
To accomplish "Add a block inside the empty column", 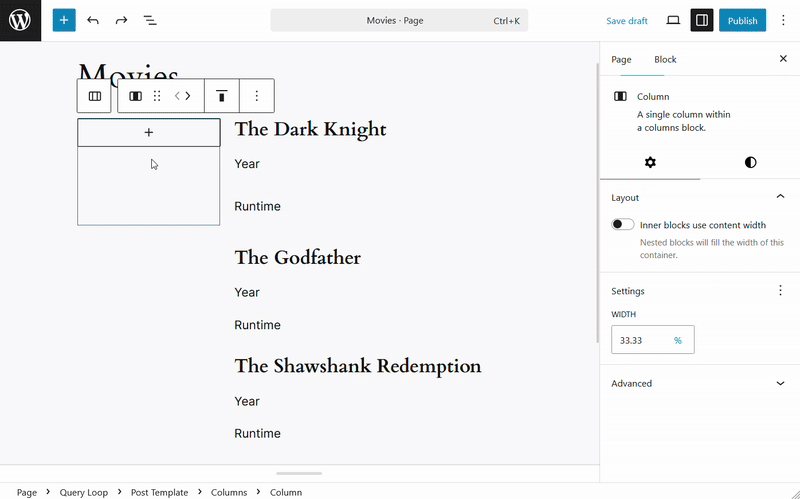I will [148, 133].
